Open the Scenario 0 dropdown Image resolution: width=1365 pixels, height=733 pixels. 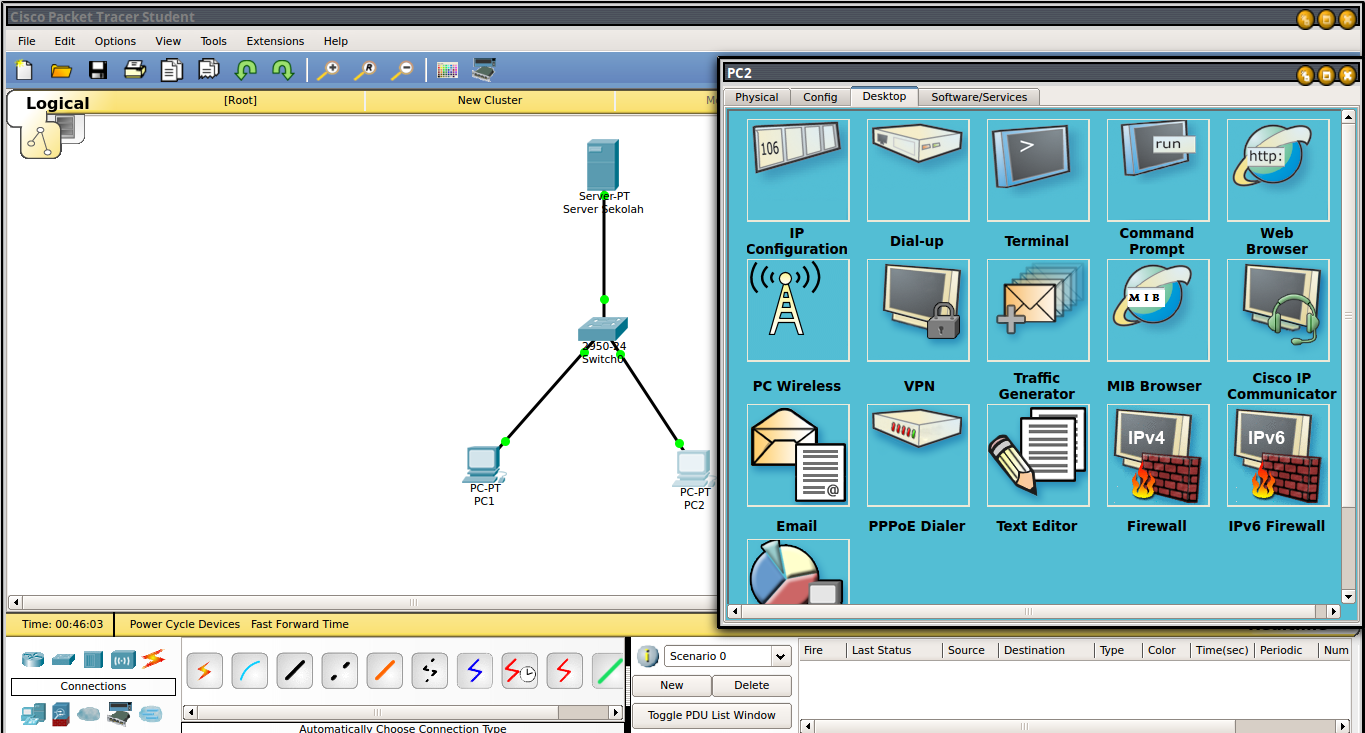[728, 656]
